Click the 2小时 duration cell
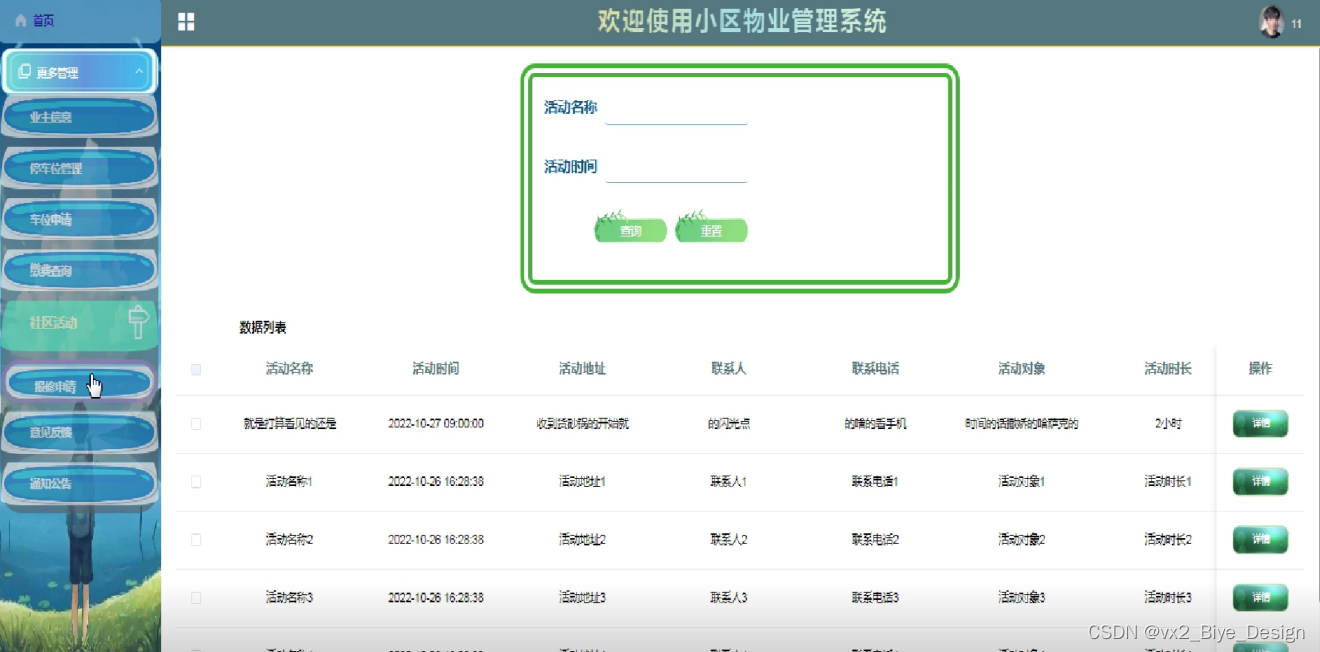Viewport: 1320px width, 652px height. point(1168,424)
